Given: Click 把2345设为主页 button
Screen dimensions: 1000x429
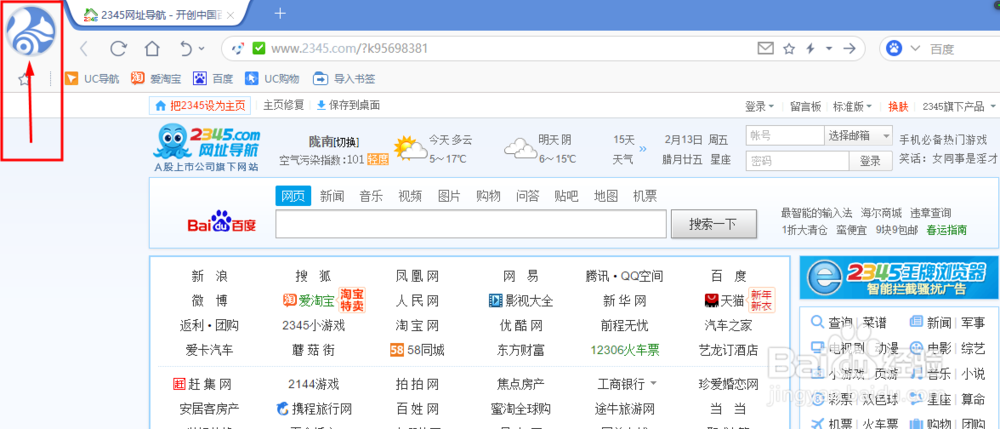Looking at the screenshot, I should click(x=200, y=106).
